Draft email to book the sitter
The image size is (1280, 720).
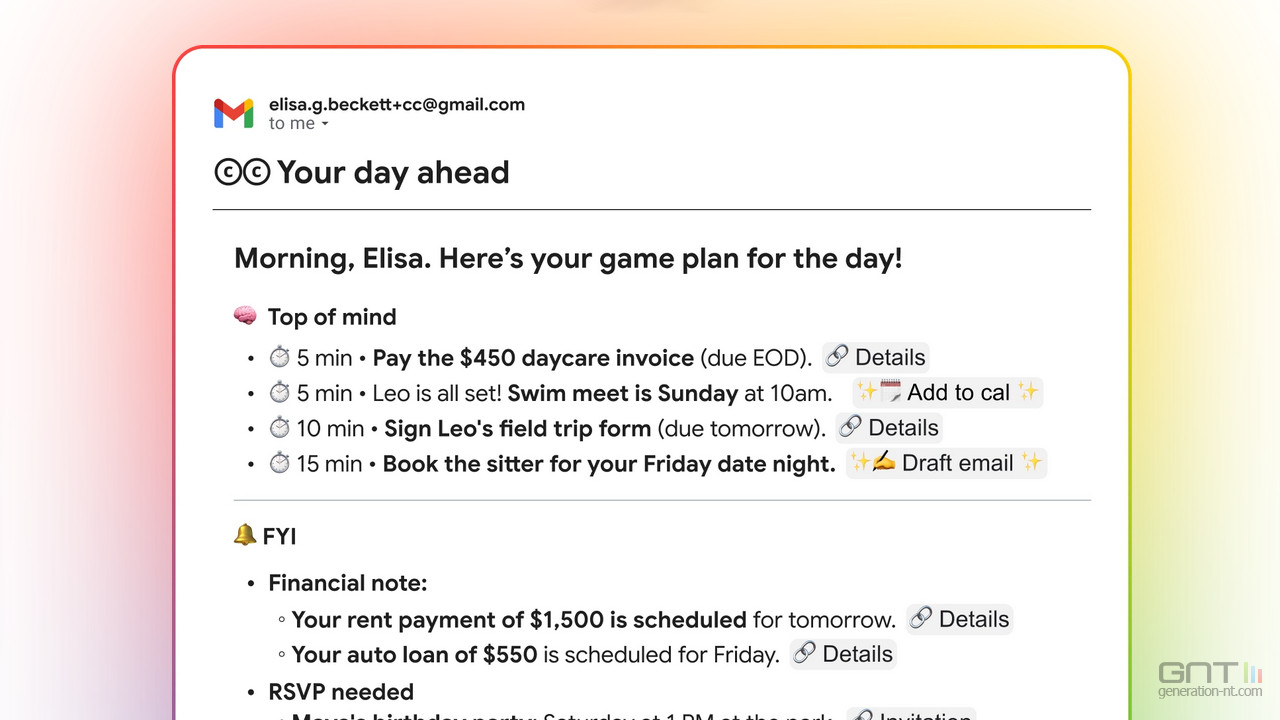coord(946,463)
